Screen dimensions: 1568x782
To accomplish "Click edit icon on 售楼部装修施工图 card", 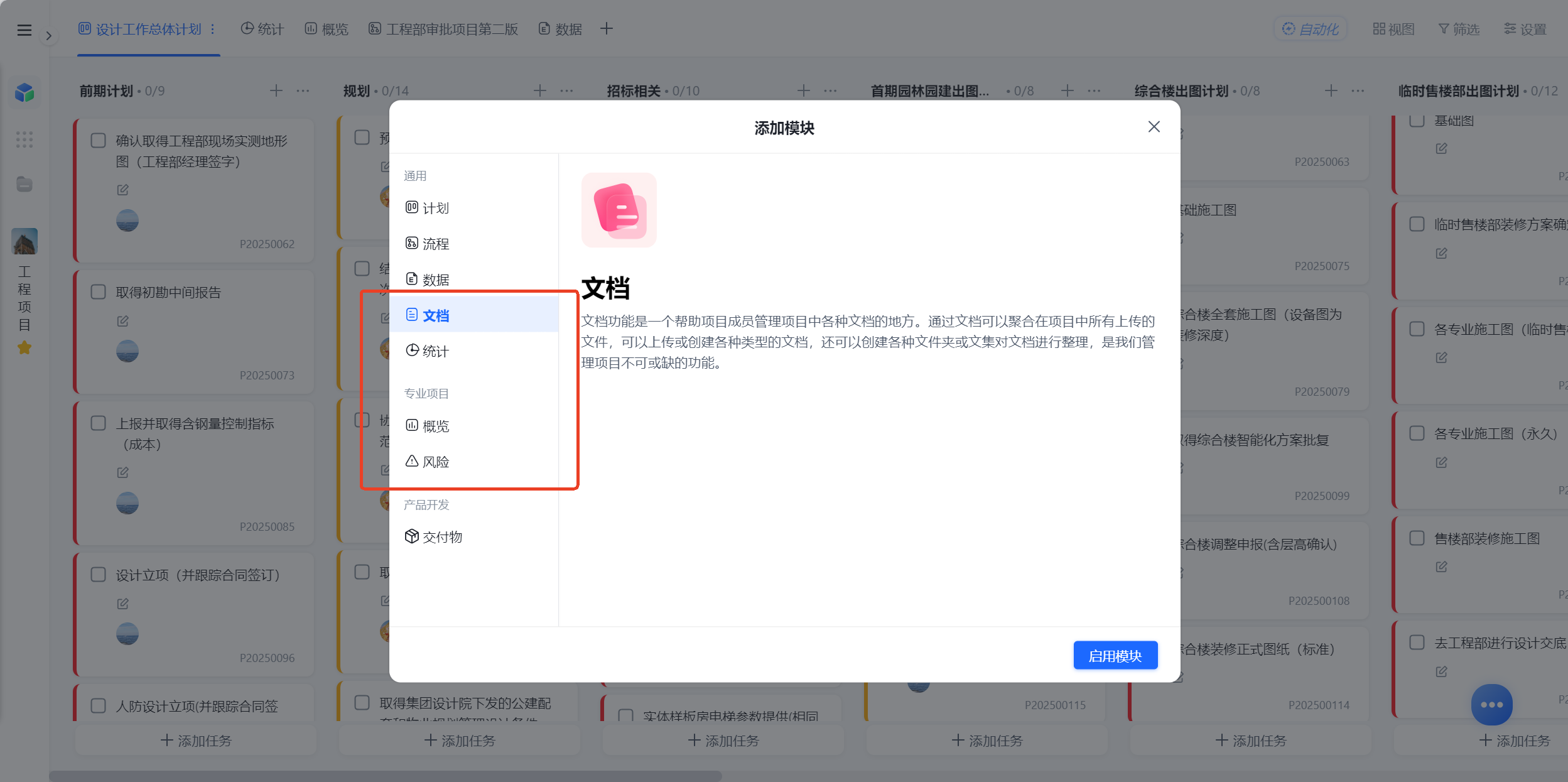I will pyautogui.click(x=1441, y=567).
